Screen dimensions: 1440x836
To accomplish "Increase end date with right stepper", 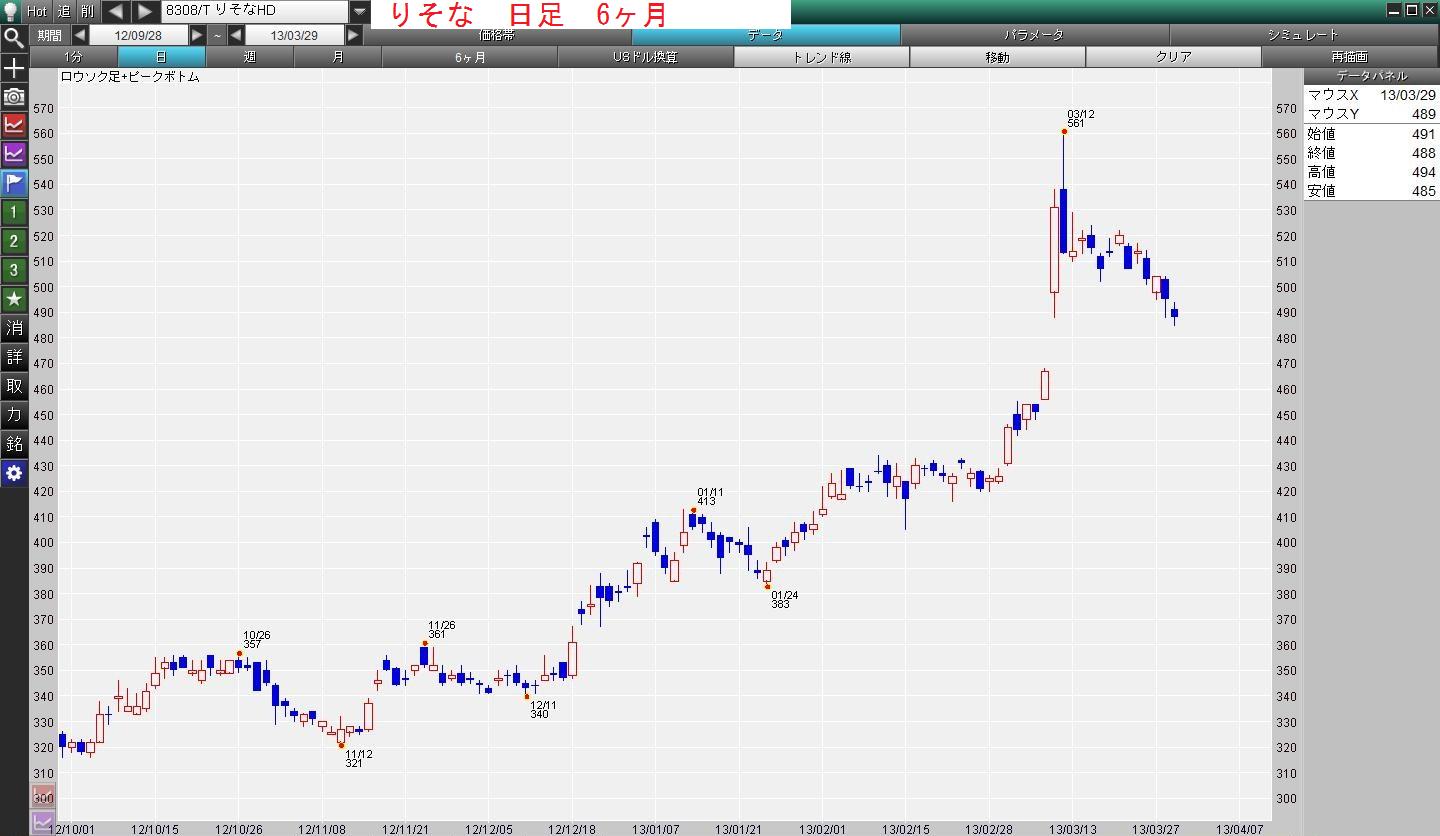I will pyautogui.click(x=353, y=35).
